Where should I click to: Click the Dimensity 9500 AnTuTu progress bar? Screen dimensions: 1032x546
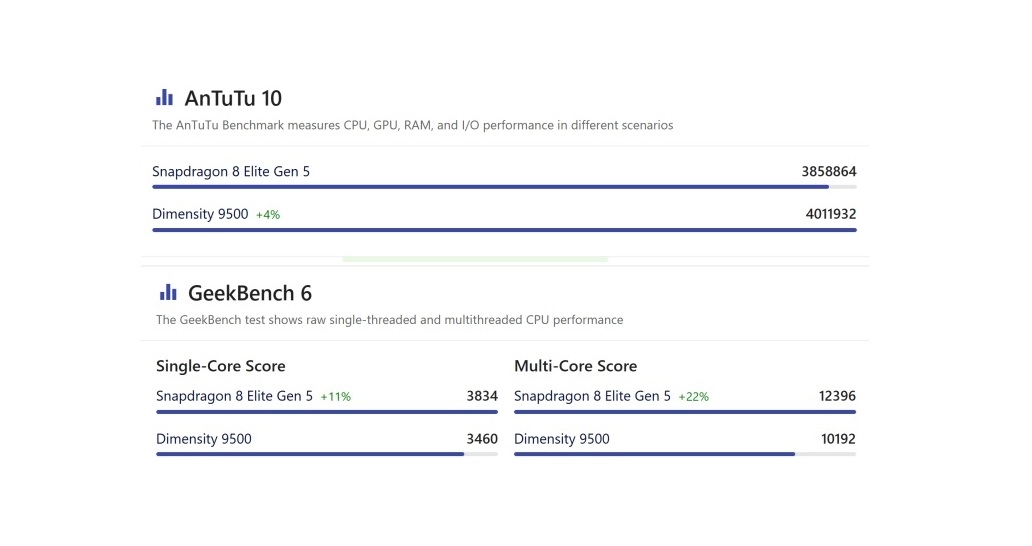click(504, 230)
